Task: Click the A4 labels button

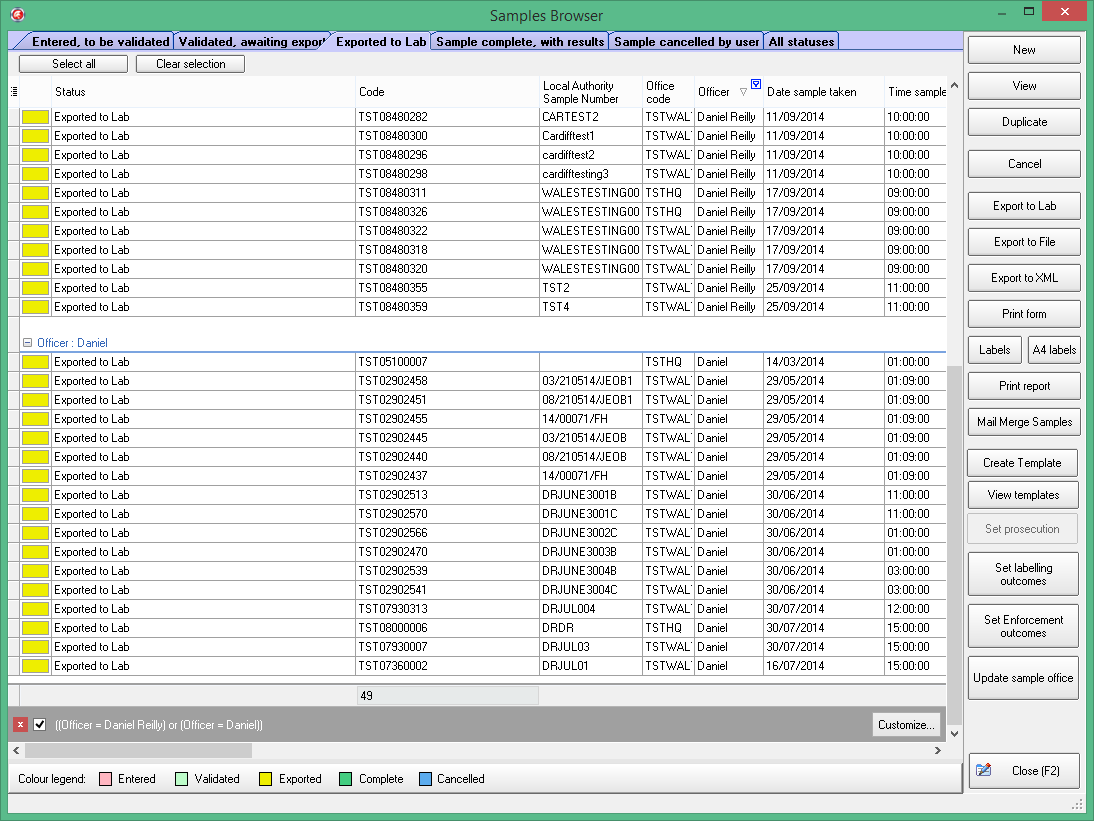Action: (x=1054, y=350)
